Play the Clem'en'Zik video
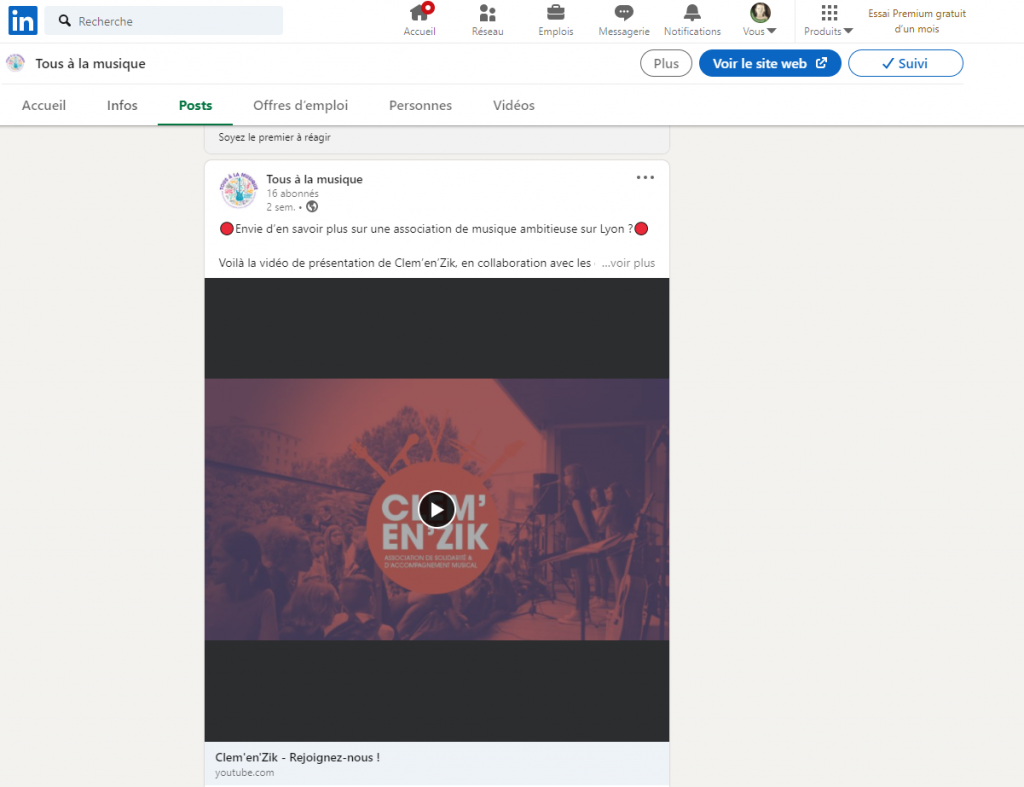This screenshot has width=1024, height=787. coord(436,509)
